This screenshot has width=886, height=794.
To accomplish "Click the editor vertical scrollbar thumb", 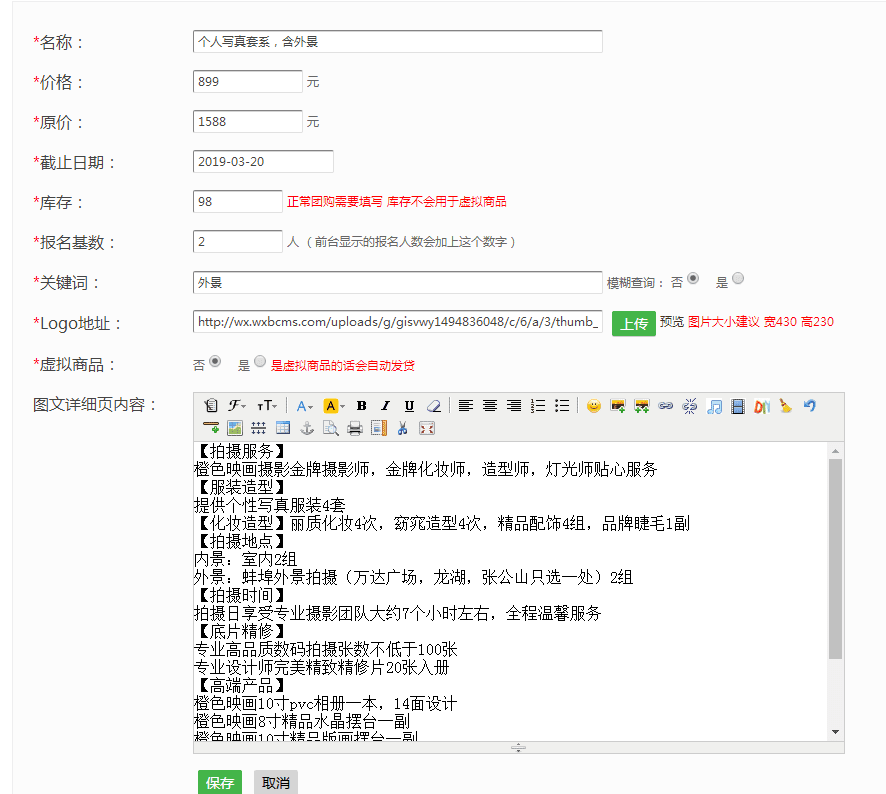I will click(x=835, y=559).
